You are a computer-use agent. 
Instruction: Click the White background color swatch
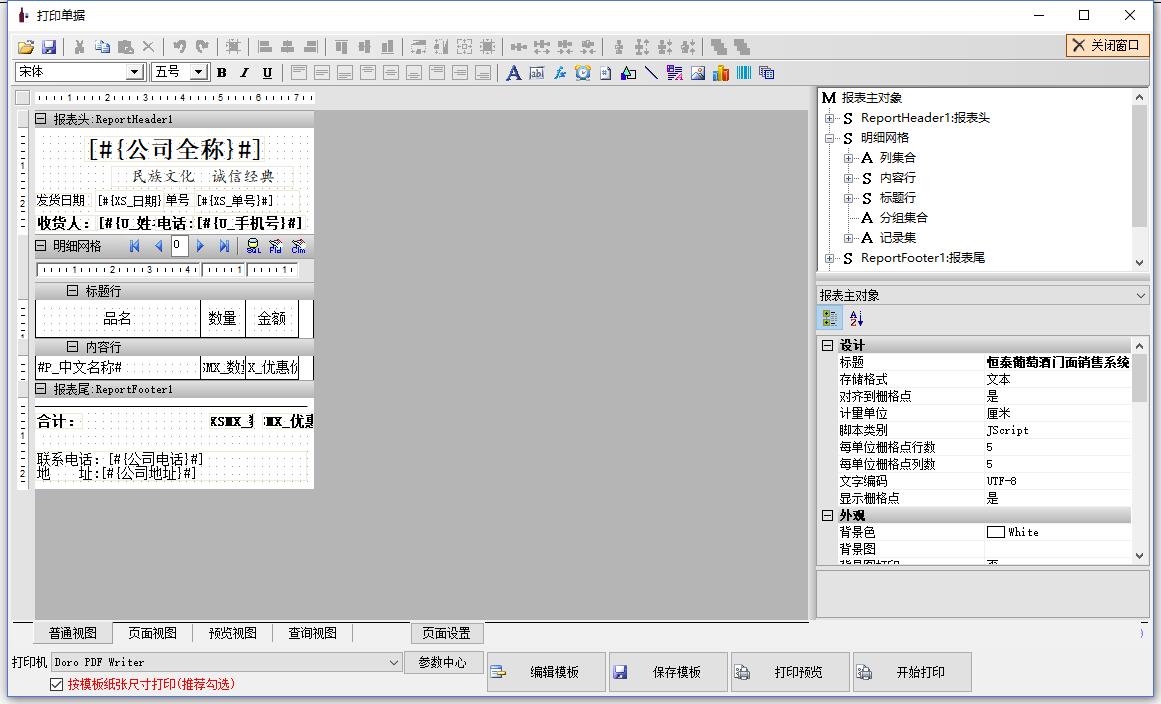995,532
